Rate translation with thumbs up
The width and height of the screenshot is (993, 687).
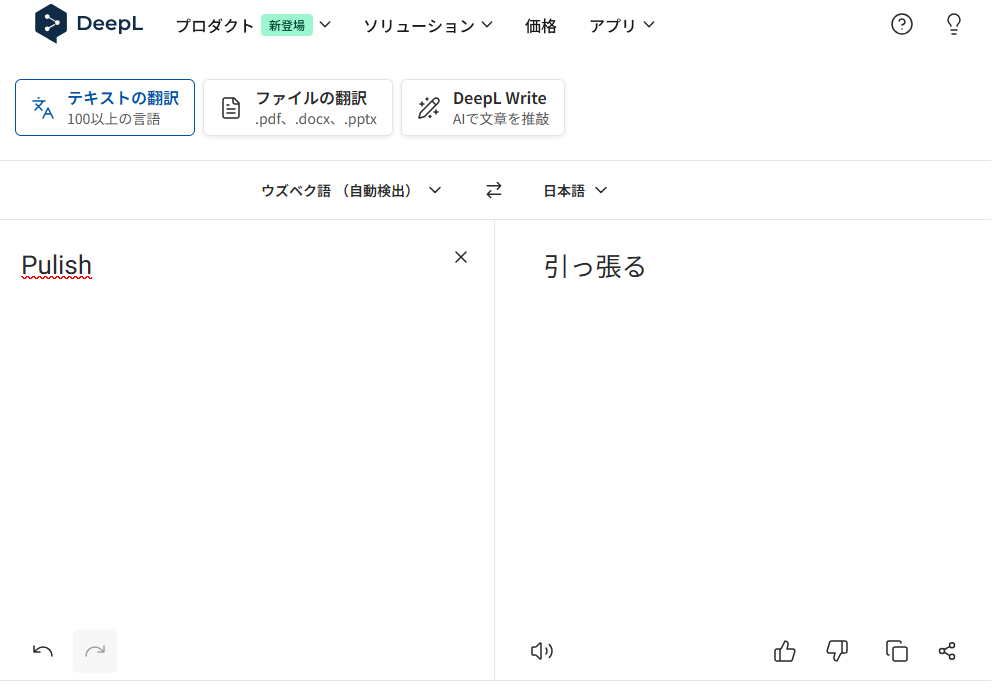coord(785,651)
